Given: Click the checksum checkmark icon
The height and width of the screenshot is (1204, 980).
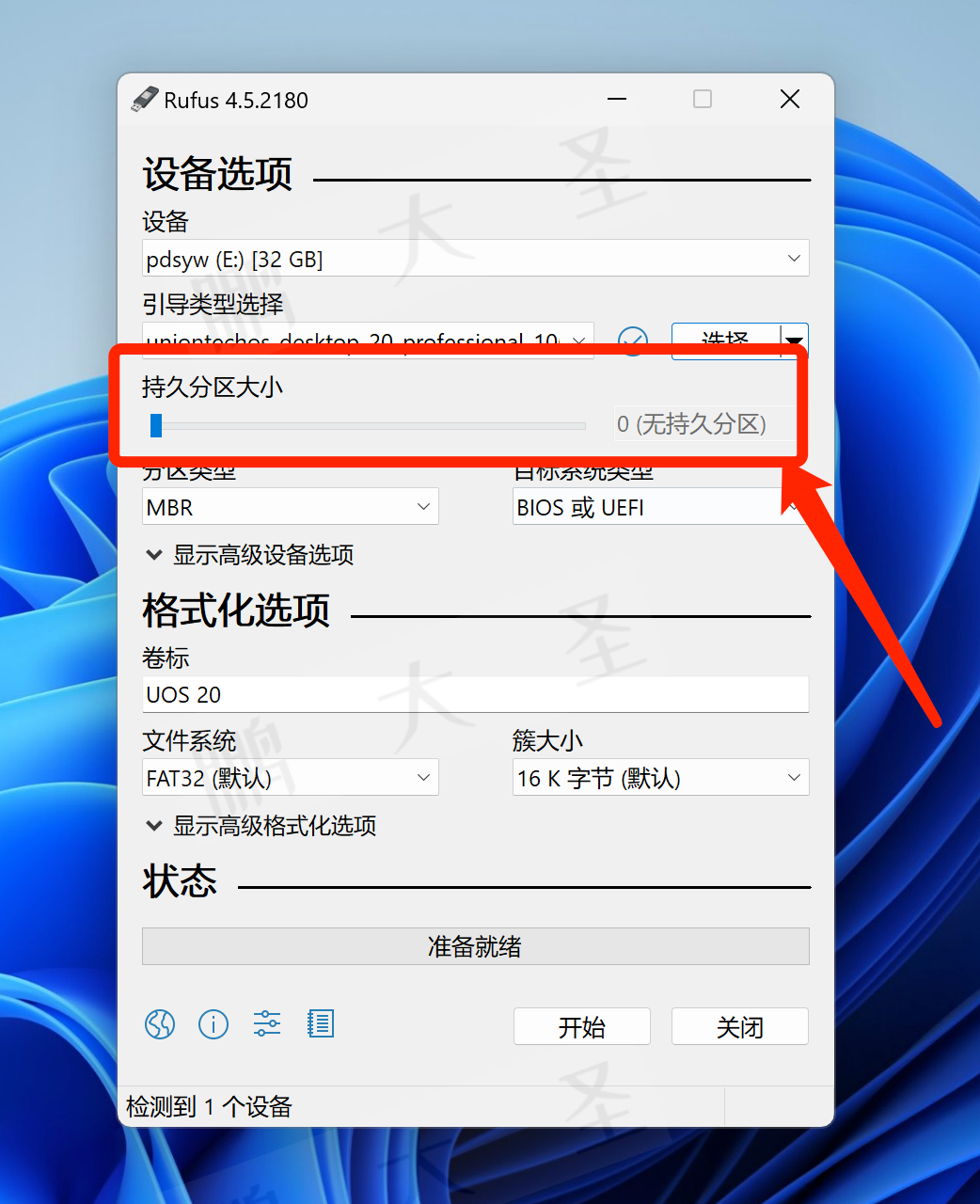Looking at the screenshot, I should point(633,341).
